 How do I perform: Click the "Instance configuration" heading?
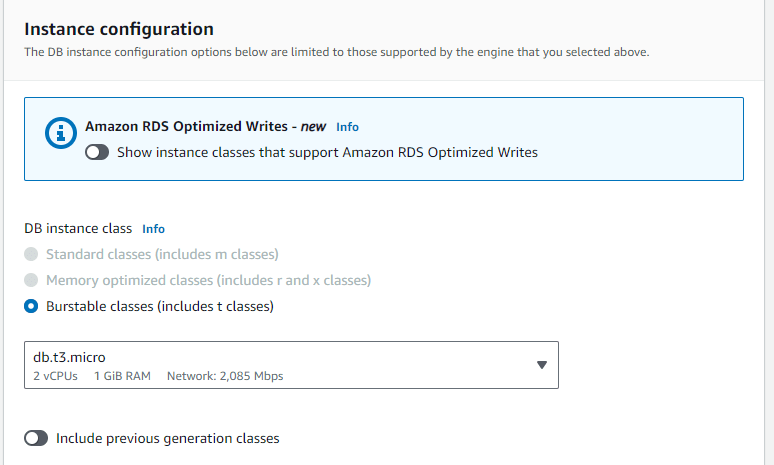click(119, 29)
